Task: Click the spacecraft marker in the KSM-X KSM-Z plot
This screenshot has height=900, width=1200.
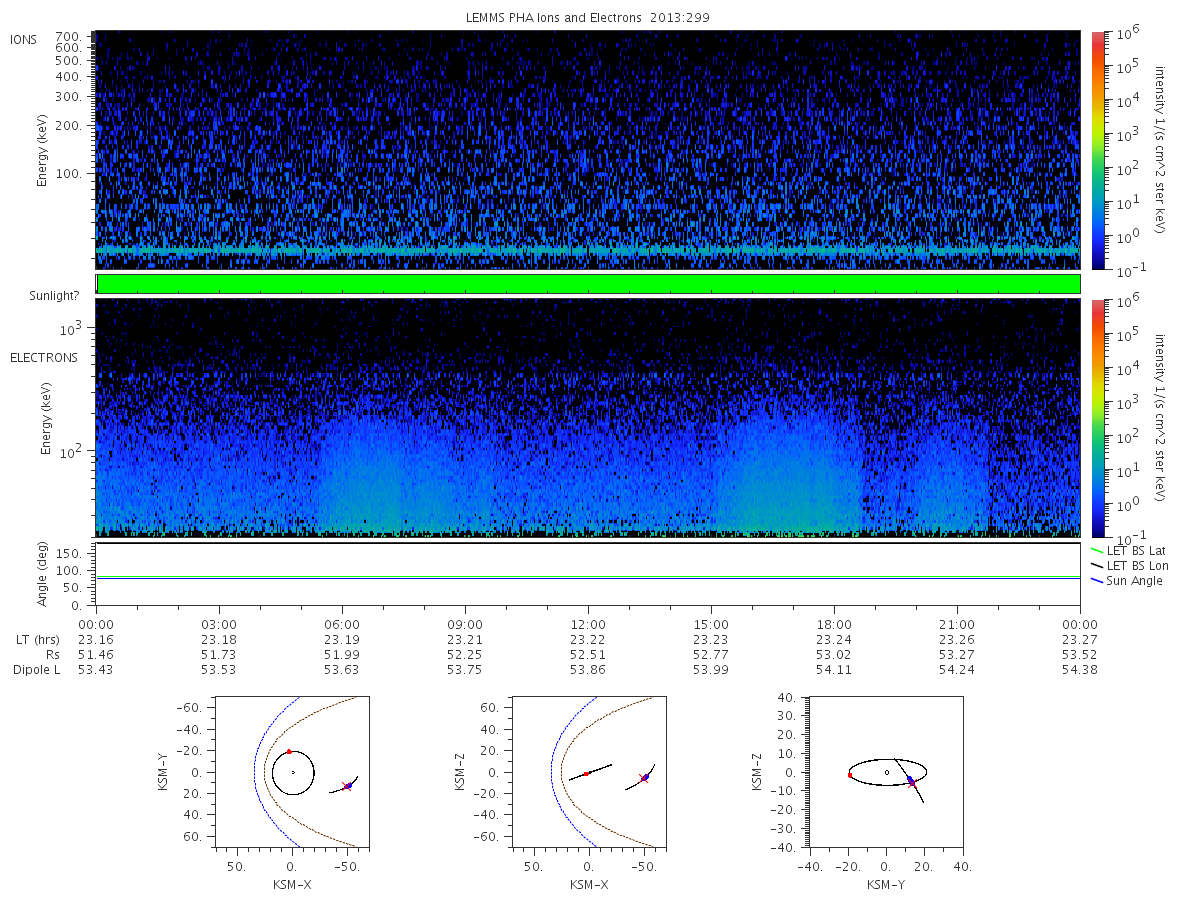Action: click(645, 776)
